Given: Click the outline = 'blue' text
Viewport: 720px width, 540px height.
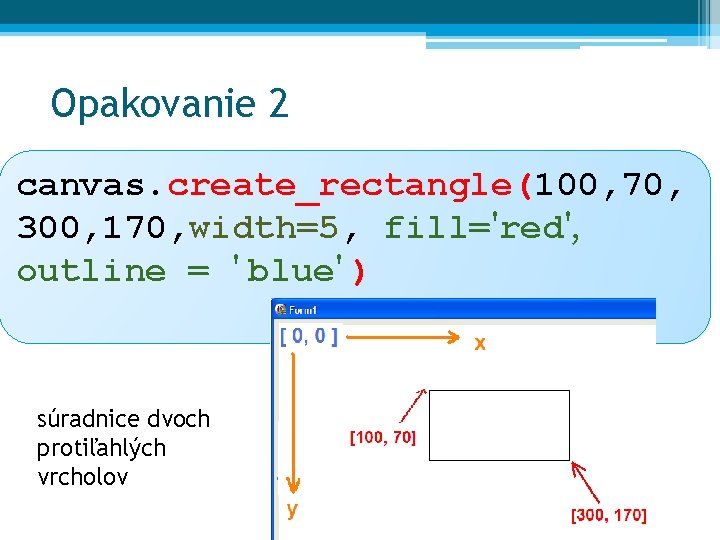Looking at the screenshot, I should (180, 271).
